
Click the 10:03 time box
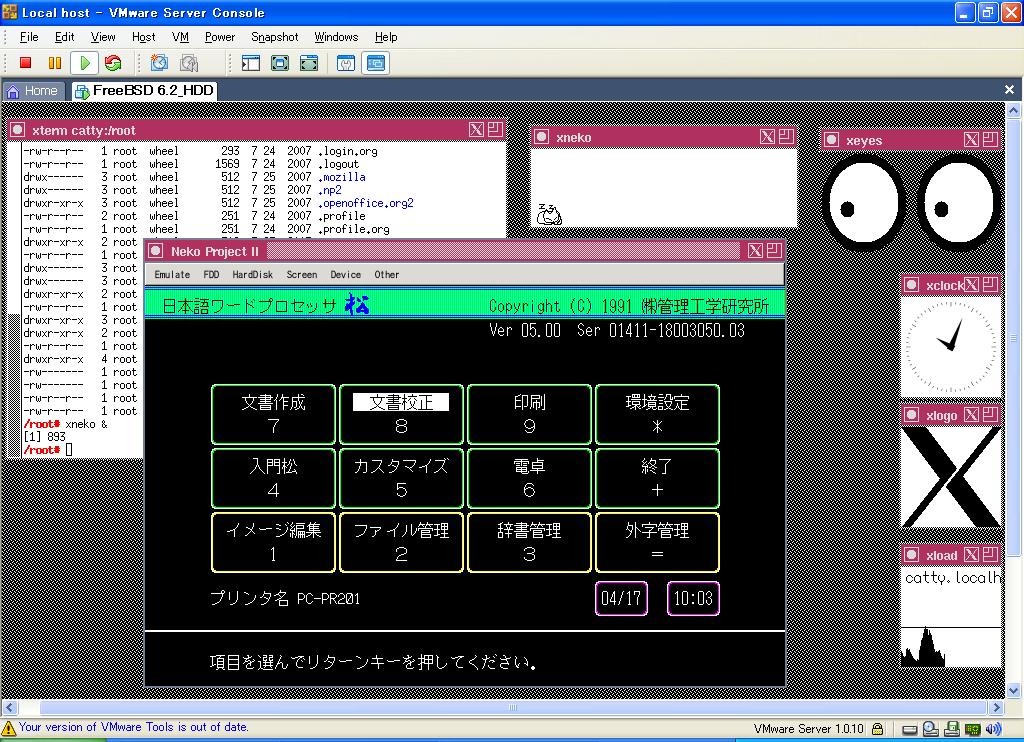[x=693, y=598]
